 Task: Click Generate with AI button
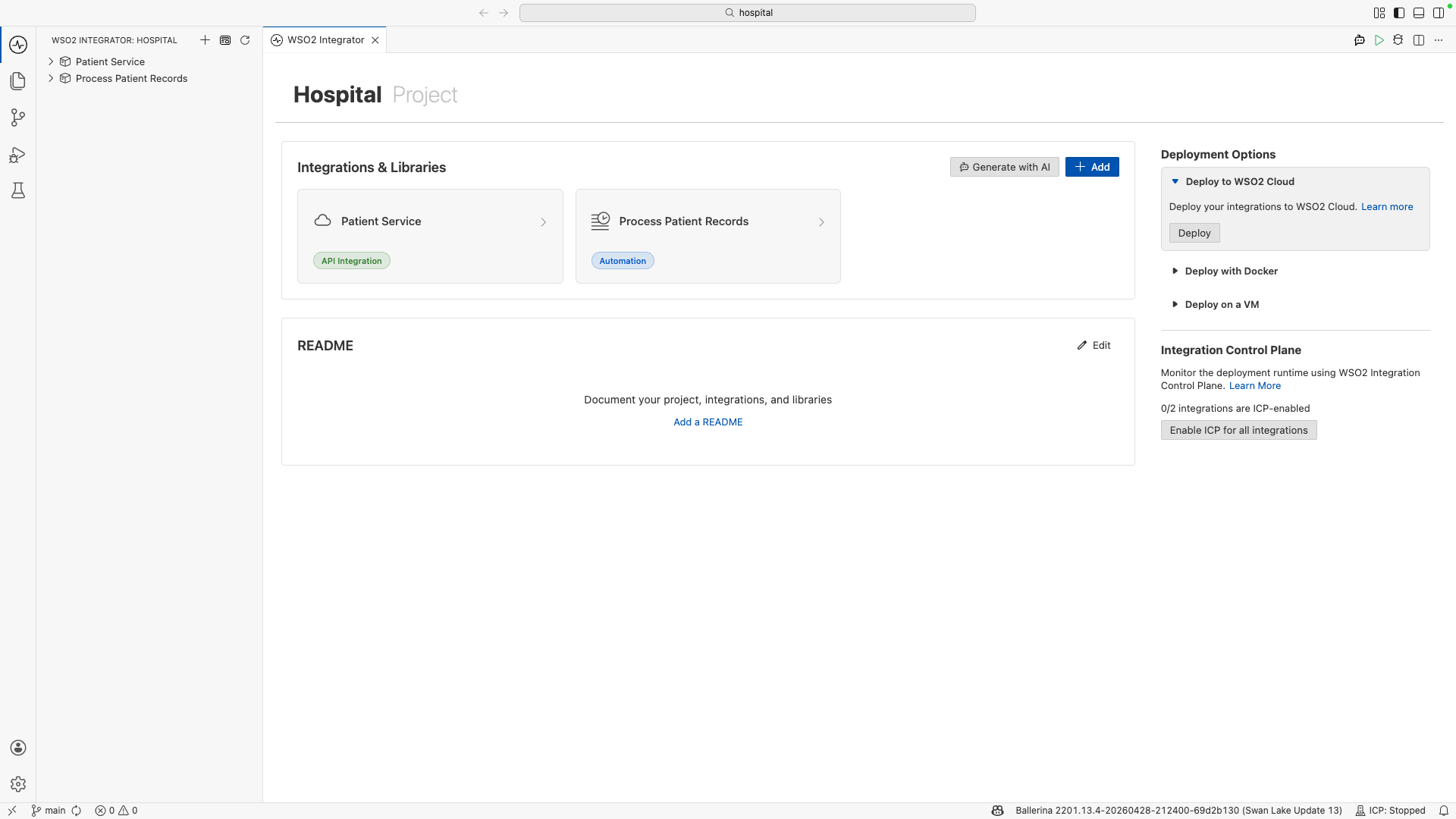(1005, 167)
